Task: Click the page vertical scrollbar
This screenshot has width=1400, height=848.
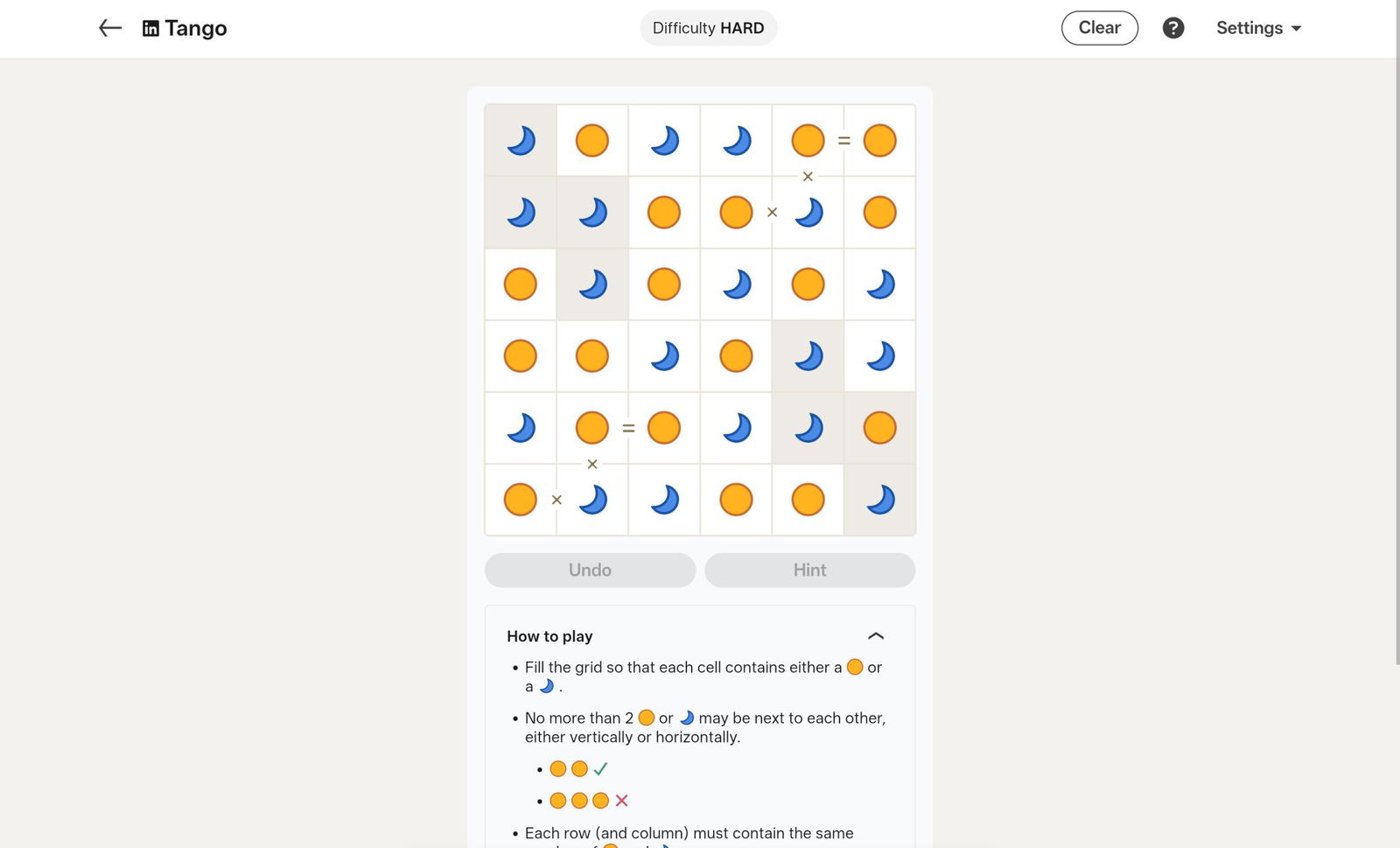Action: point(1396,350)
